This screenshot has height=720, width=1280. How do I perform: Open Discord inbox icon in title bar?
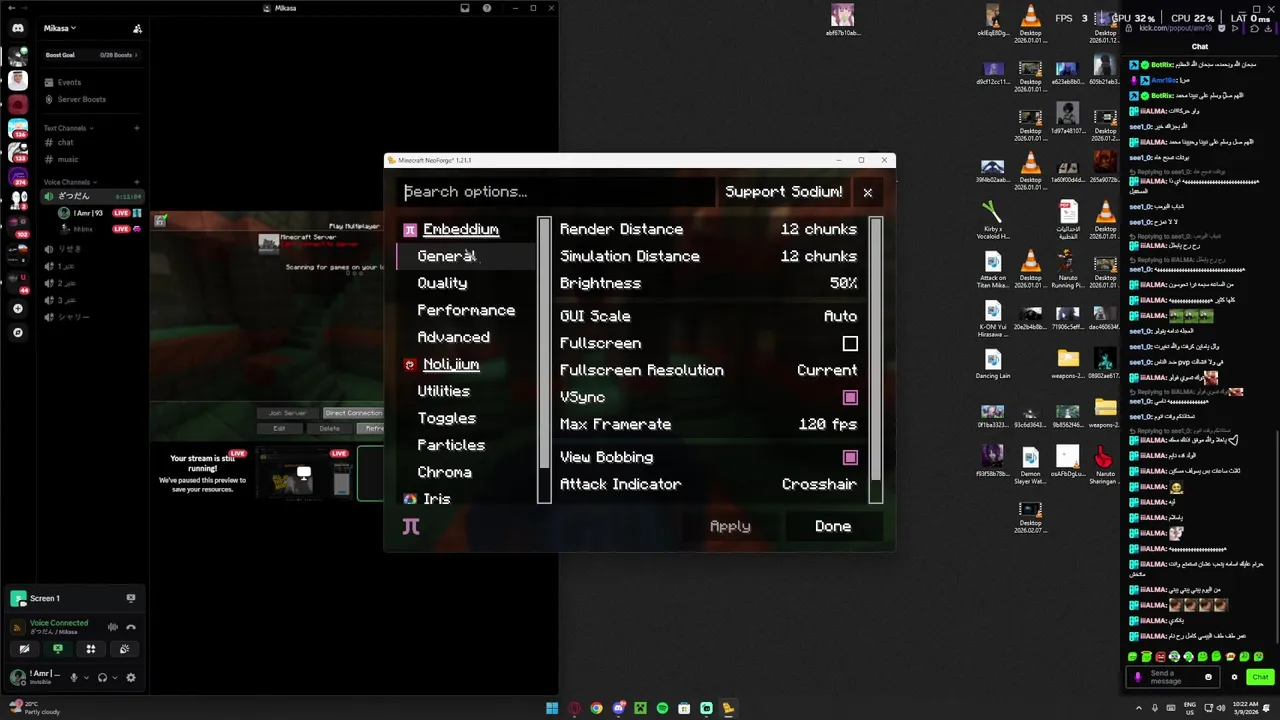coord(465,8)
